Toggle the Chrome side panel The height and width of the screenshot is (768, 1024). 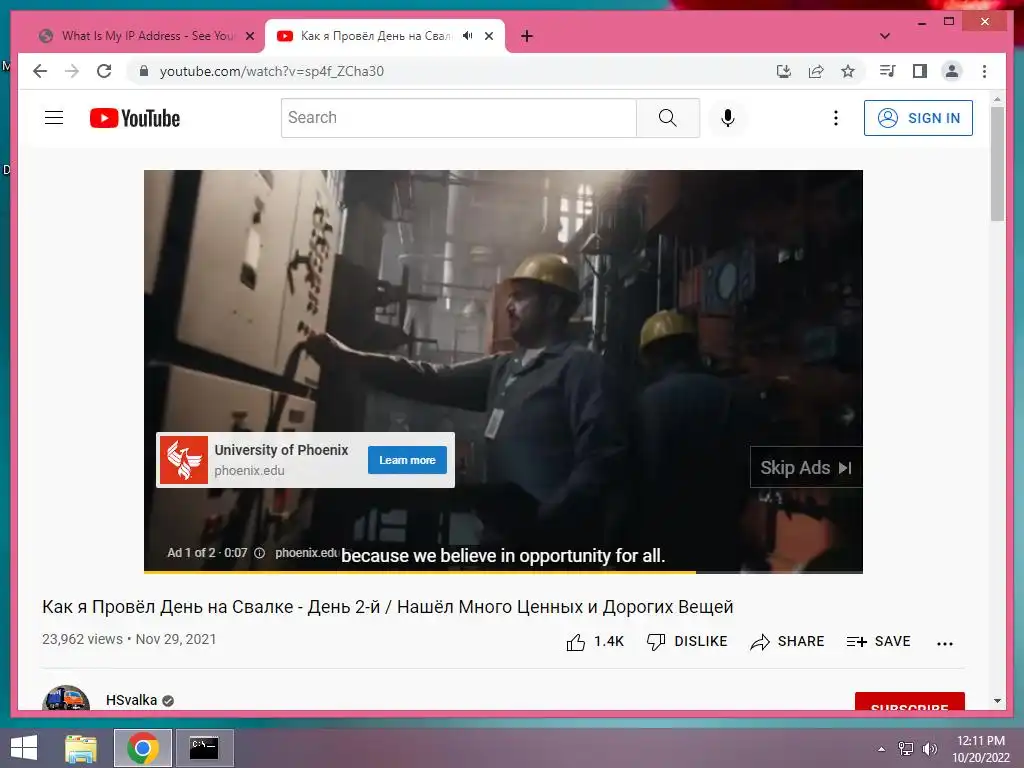(x=920, y=71)
